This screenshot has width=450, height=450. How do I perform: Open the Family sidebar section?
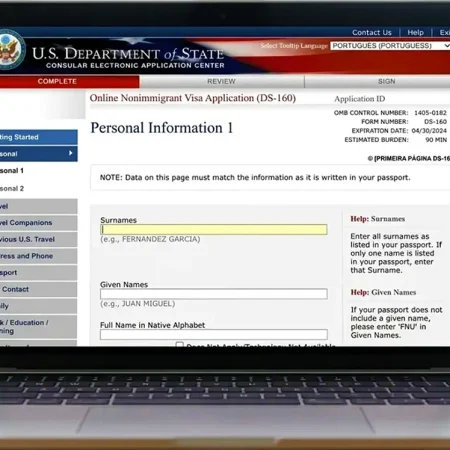click(39, 306)
